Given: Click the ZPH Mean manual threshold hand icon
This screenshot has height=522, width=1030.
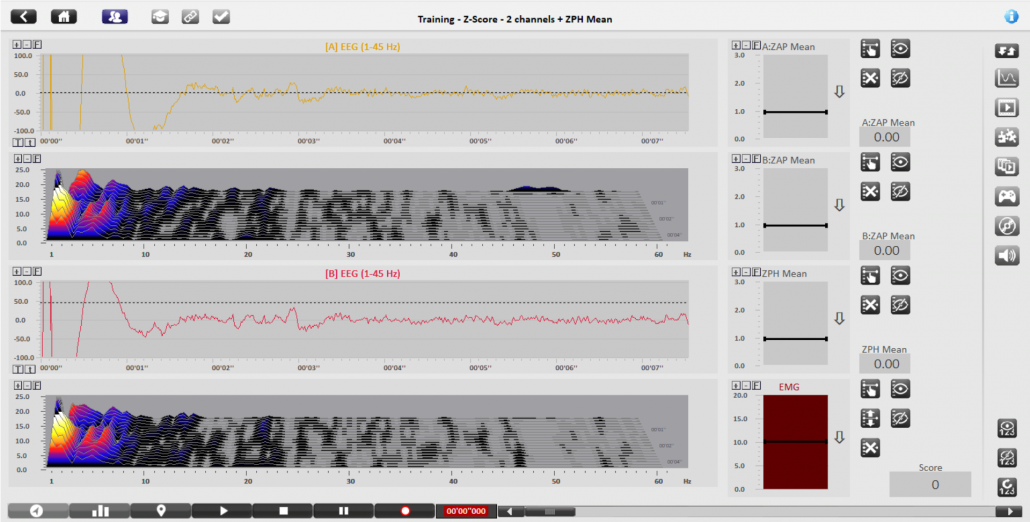Looking at the screenshot, I should (870, 276).
